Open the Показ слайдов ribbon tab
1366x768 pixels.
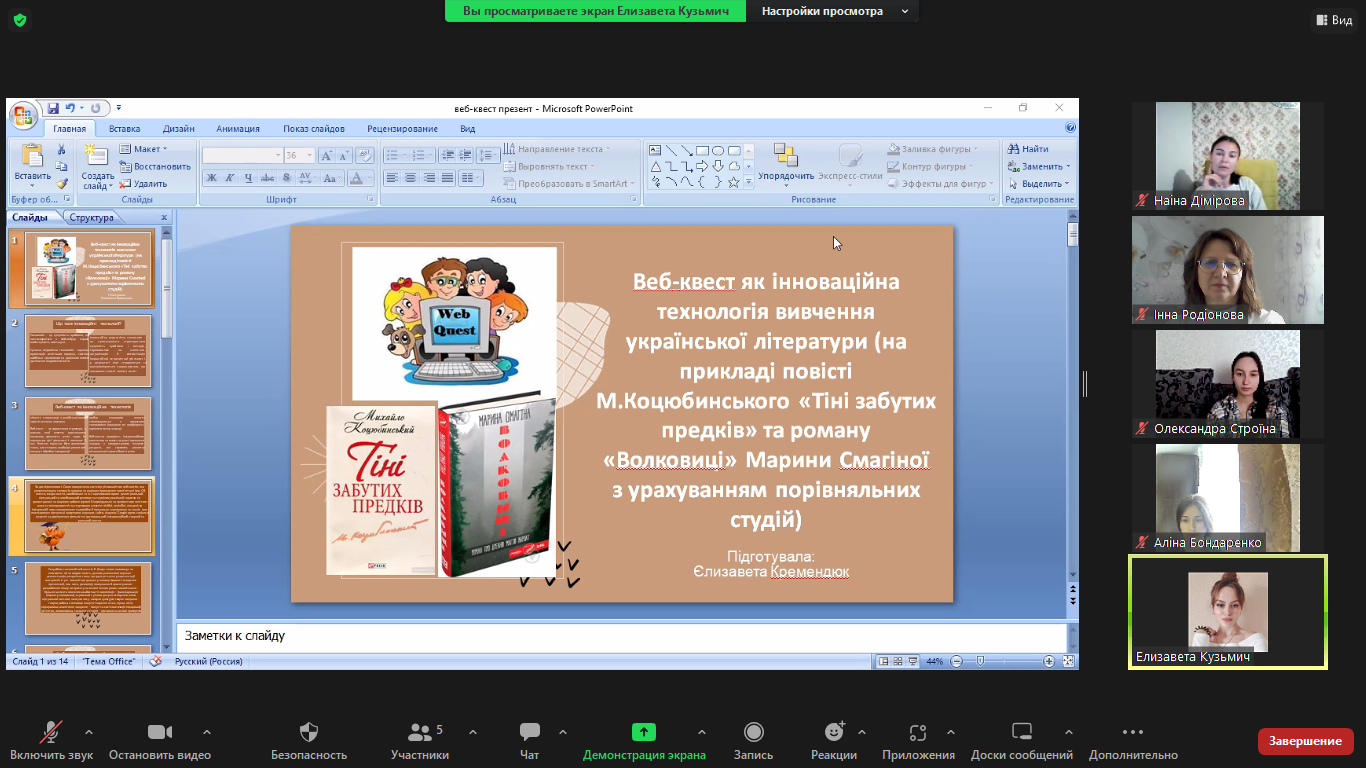[313, 129]
